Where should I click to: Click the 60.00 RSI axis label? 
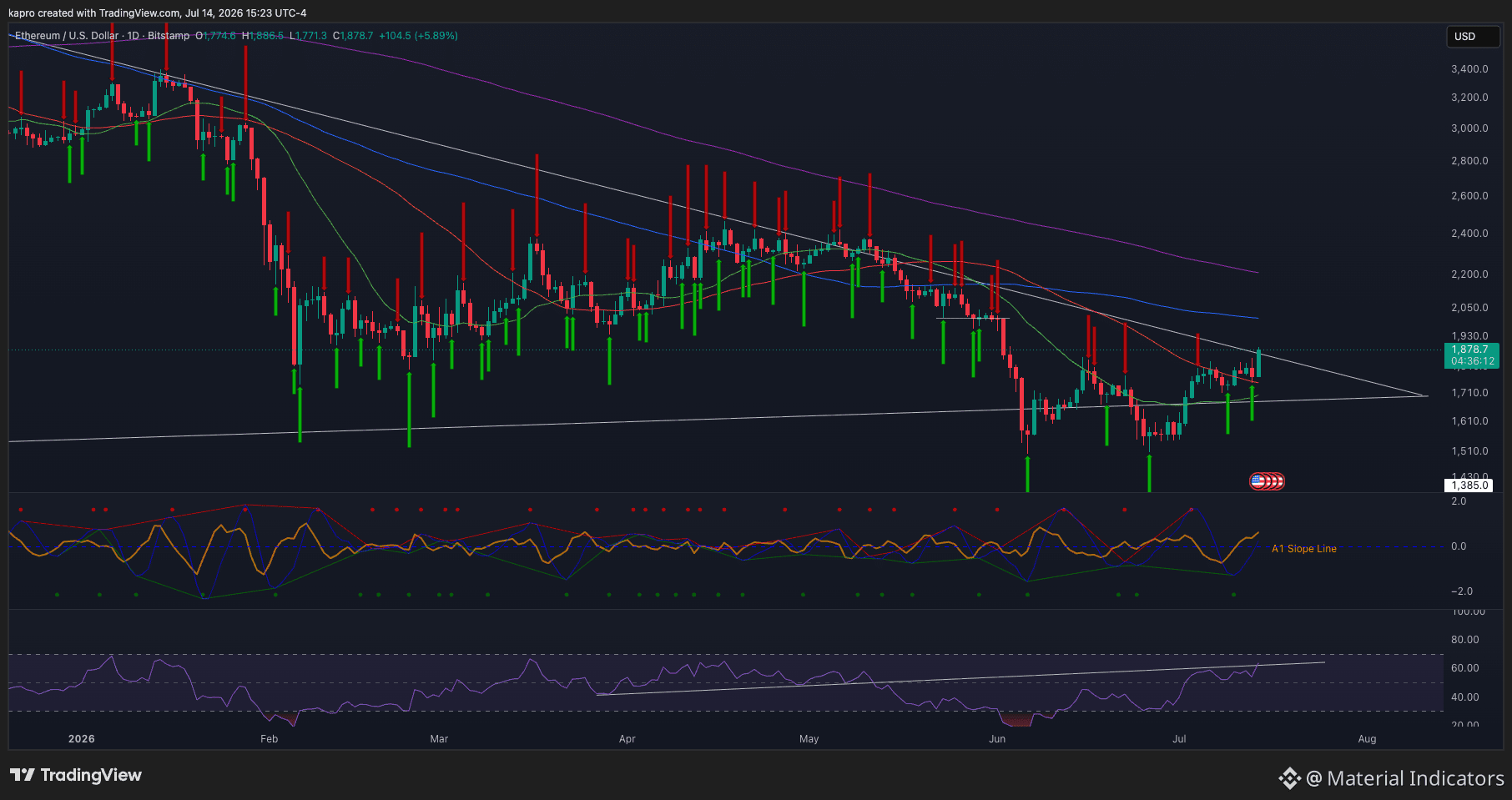1465,668
